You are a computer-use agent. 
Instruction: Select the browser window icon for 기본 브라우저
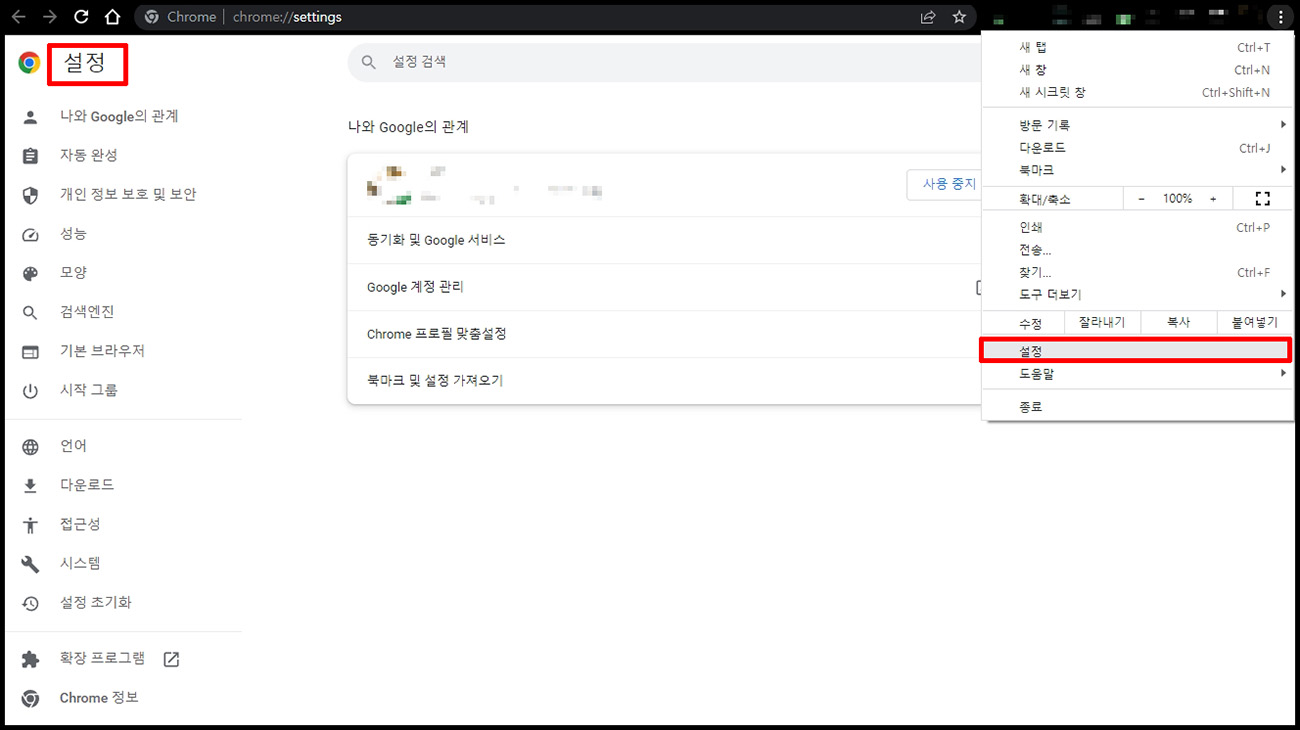coord(30,351)
